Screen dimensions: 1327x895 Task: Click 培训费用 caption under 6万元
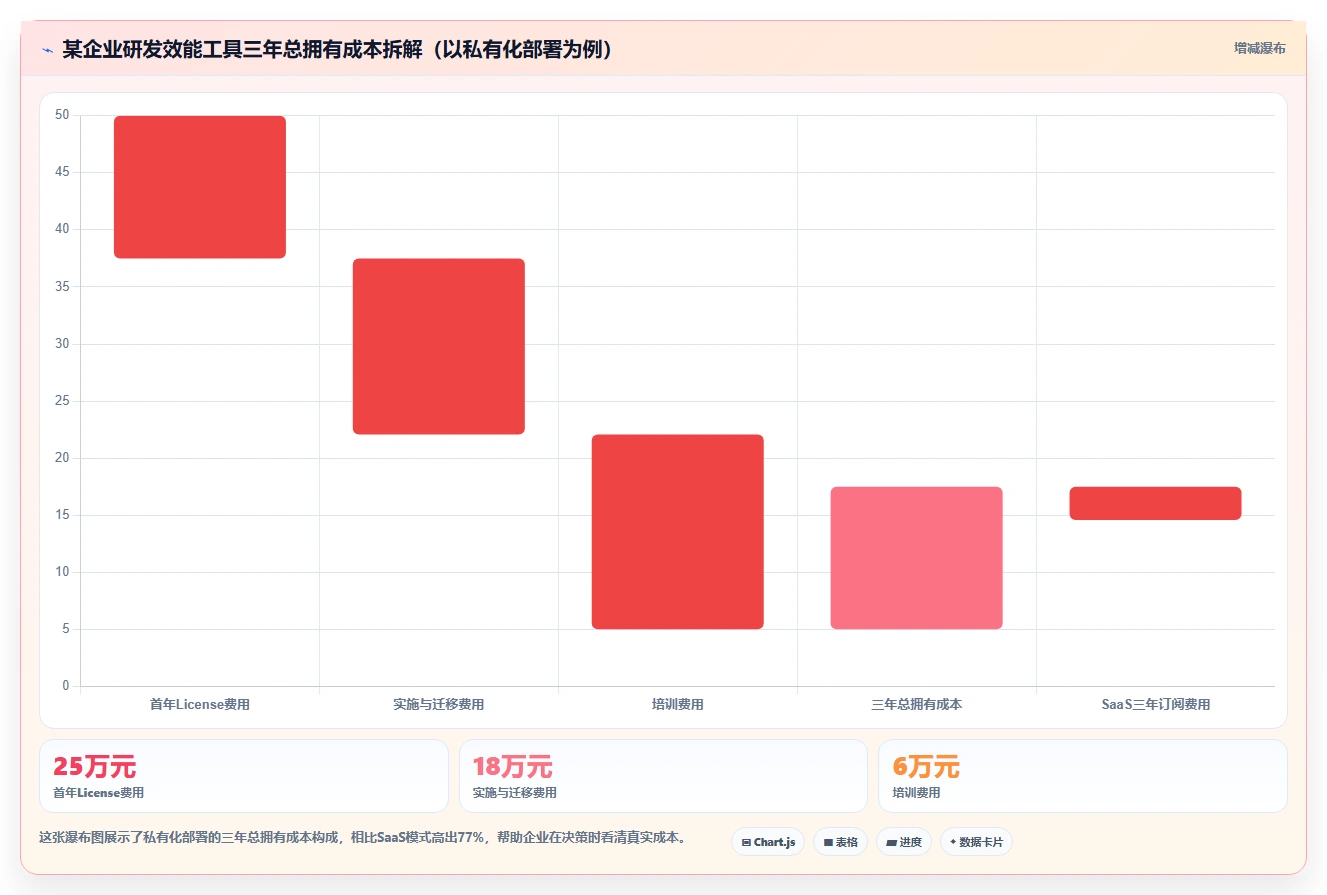(917, 793)
